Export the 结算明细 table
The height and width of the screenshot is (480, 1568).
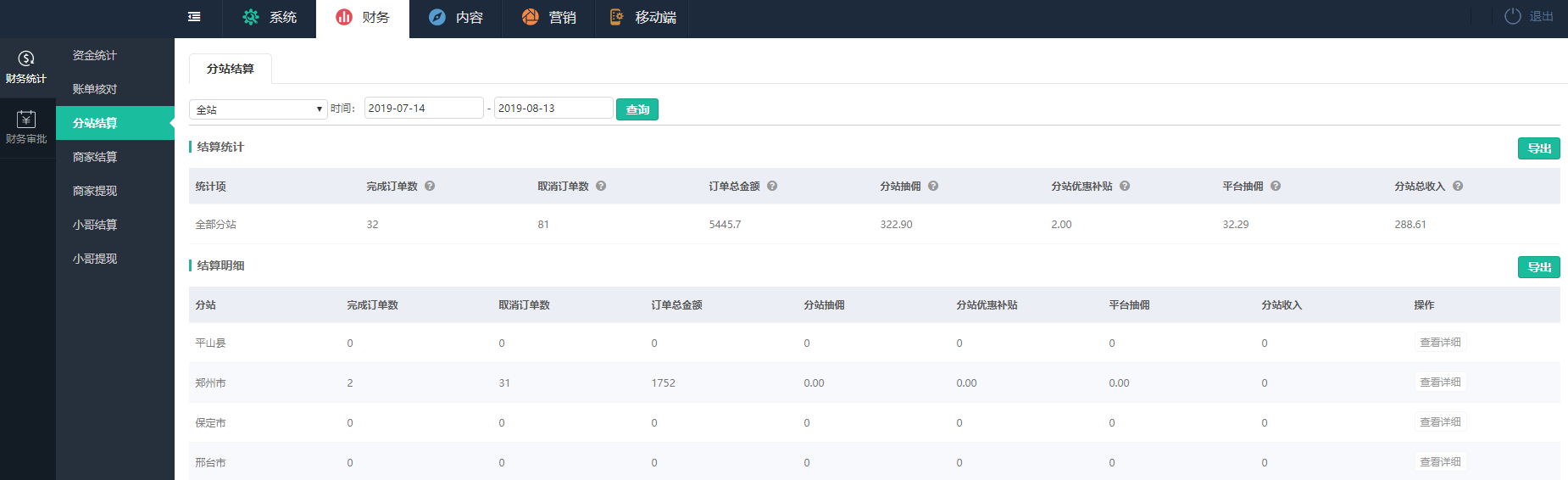(x=1538, y=267)
